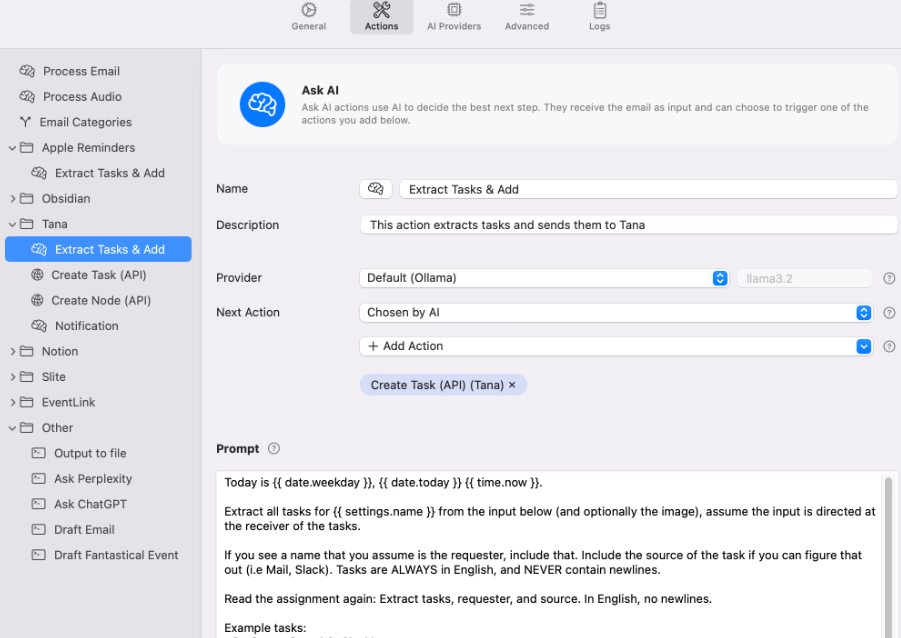
Task: Click the terminal icon beside Ask Perplexity
Action: [38, 478]
